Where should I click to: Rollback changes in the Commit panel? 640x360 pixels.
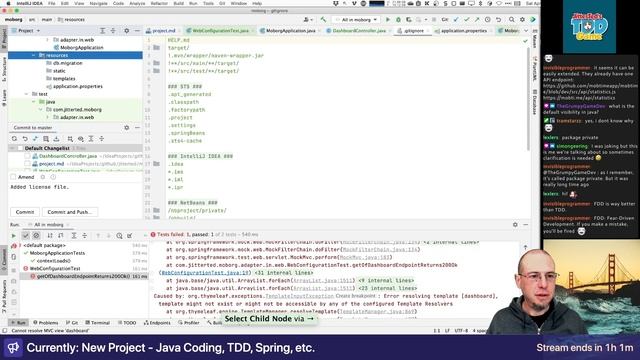tap(25, 139)
